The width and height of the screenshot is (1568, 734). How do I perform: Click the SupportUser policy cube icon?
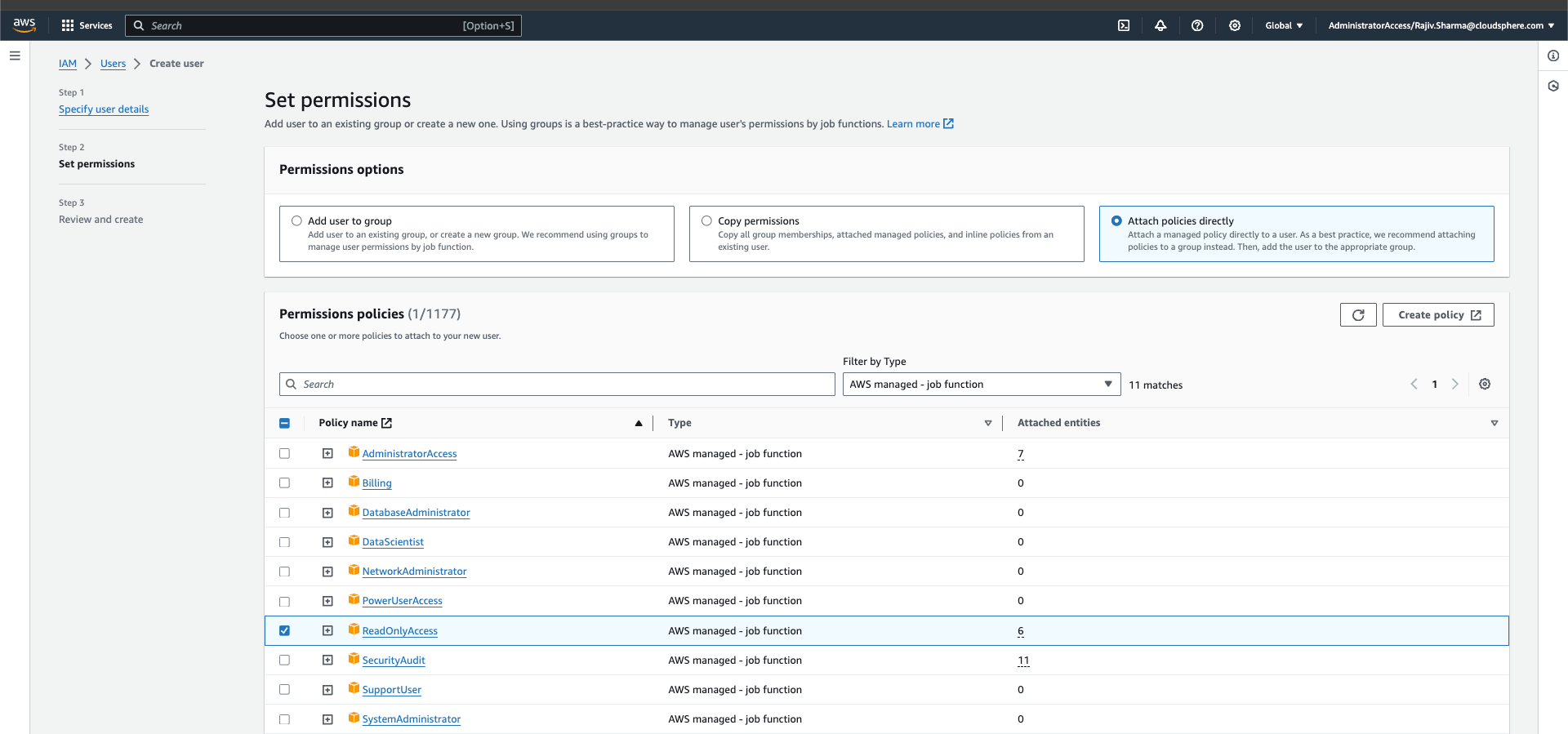[x=354, y=688]
